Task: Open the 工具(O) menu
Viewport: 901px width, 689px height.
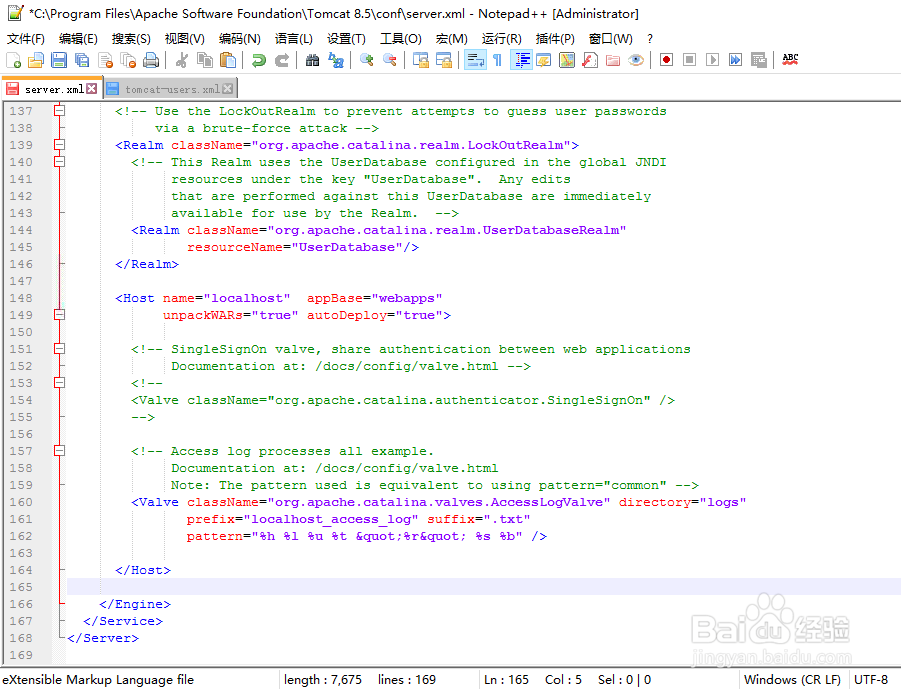Action: click(x=401, y=39)
